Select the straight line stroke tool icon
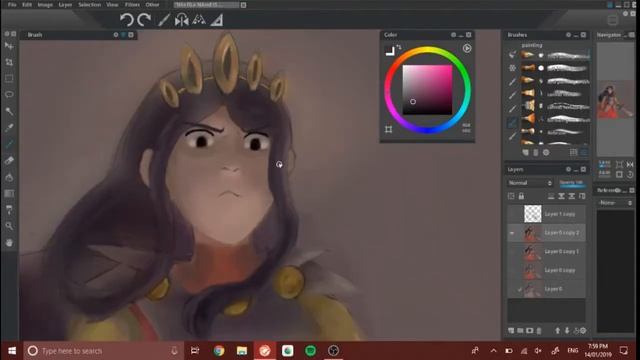Viewport: 640px width, 360px height. point(164,20)
